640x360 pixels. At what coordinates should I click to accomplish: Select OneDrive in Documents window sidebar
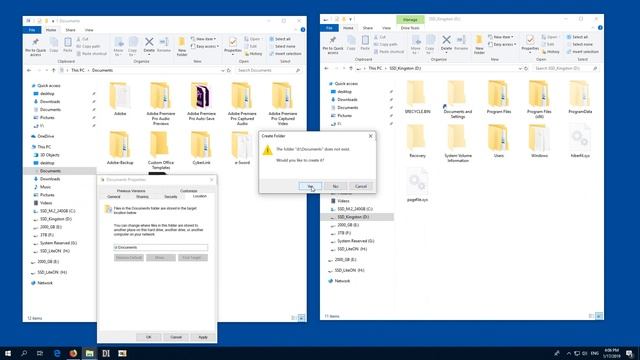click(45, 136)
